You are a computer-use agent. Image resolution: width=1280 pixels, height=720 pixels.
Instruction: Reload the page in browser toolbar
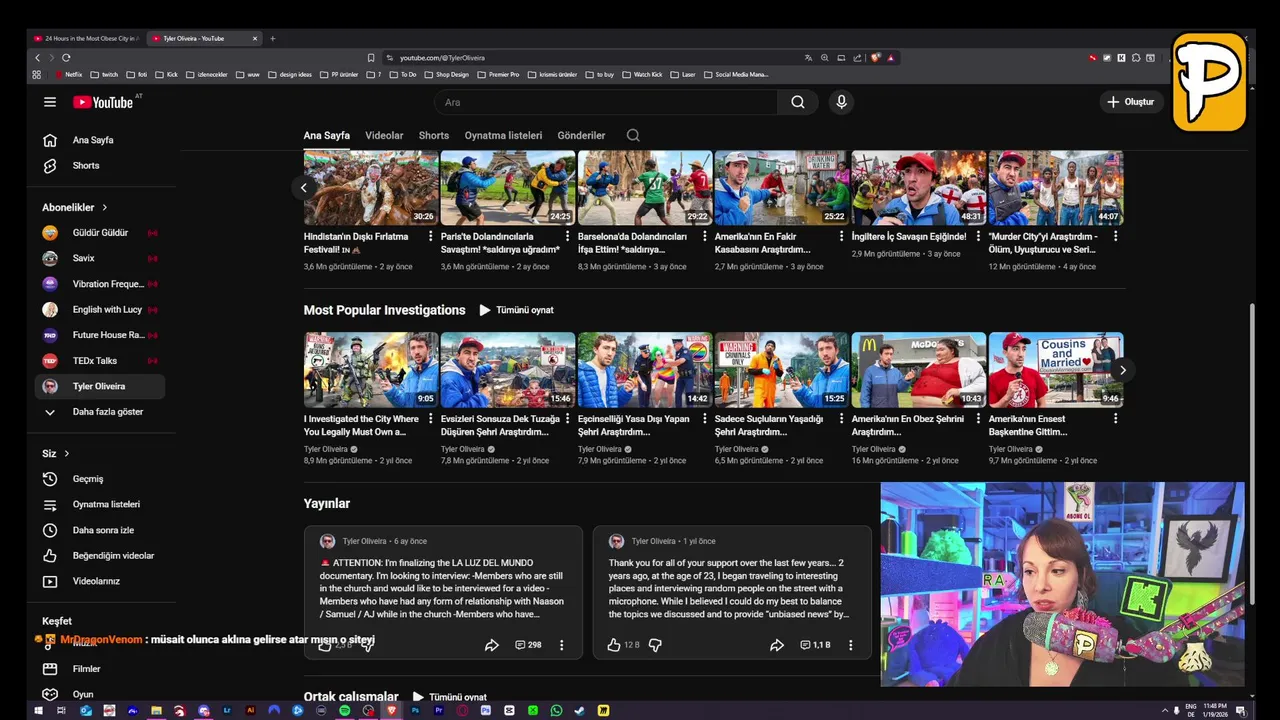66,58
